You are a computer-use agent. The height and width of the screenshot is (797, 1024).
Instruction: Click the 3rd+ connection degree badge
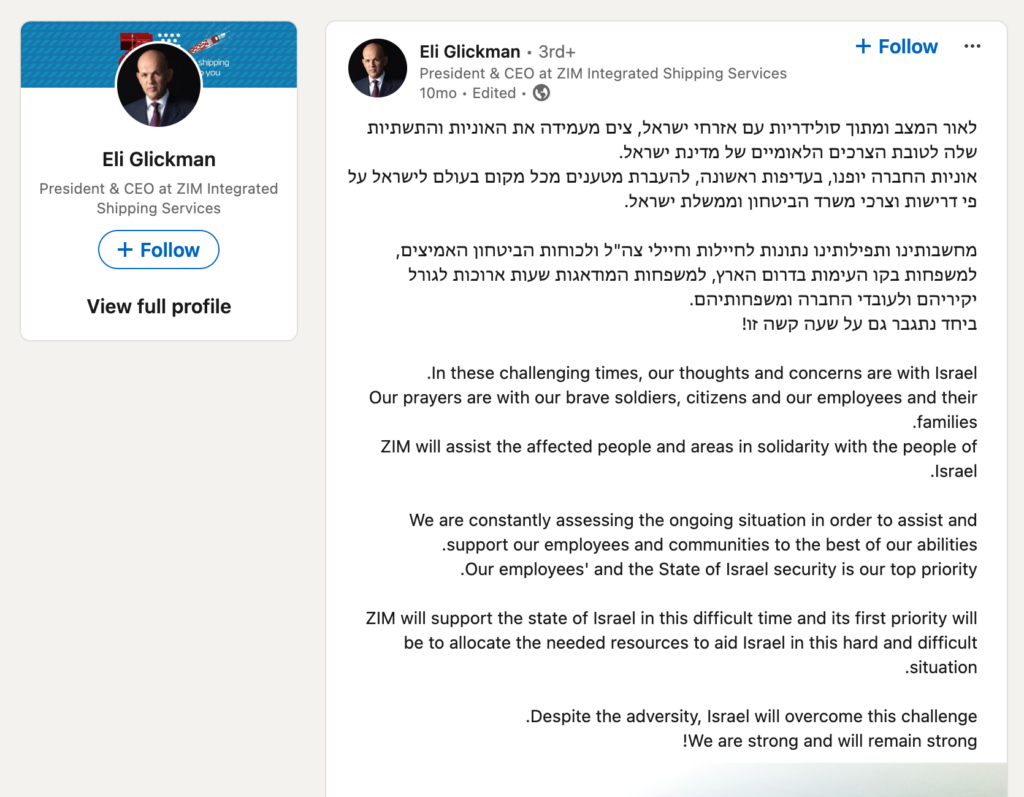click(x=557, y=51)
